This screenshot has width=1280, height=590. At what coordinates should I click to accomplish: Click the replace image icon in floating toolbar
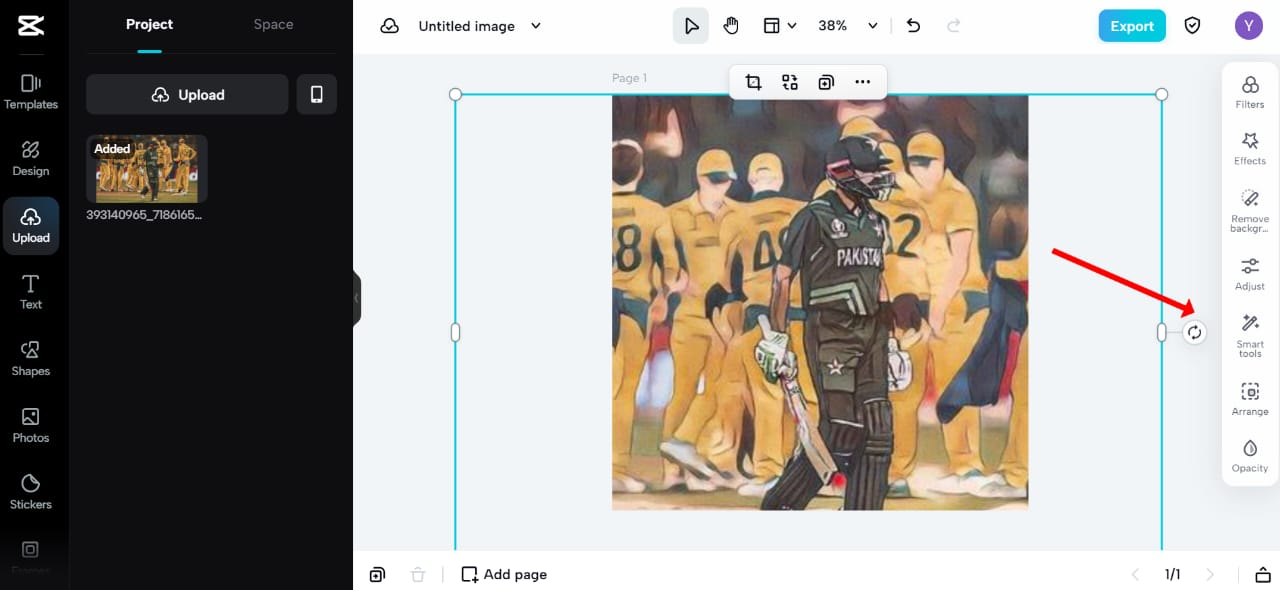[790, 82]
